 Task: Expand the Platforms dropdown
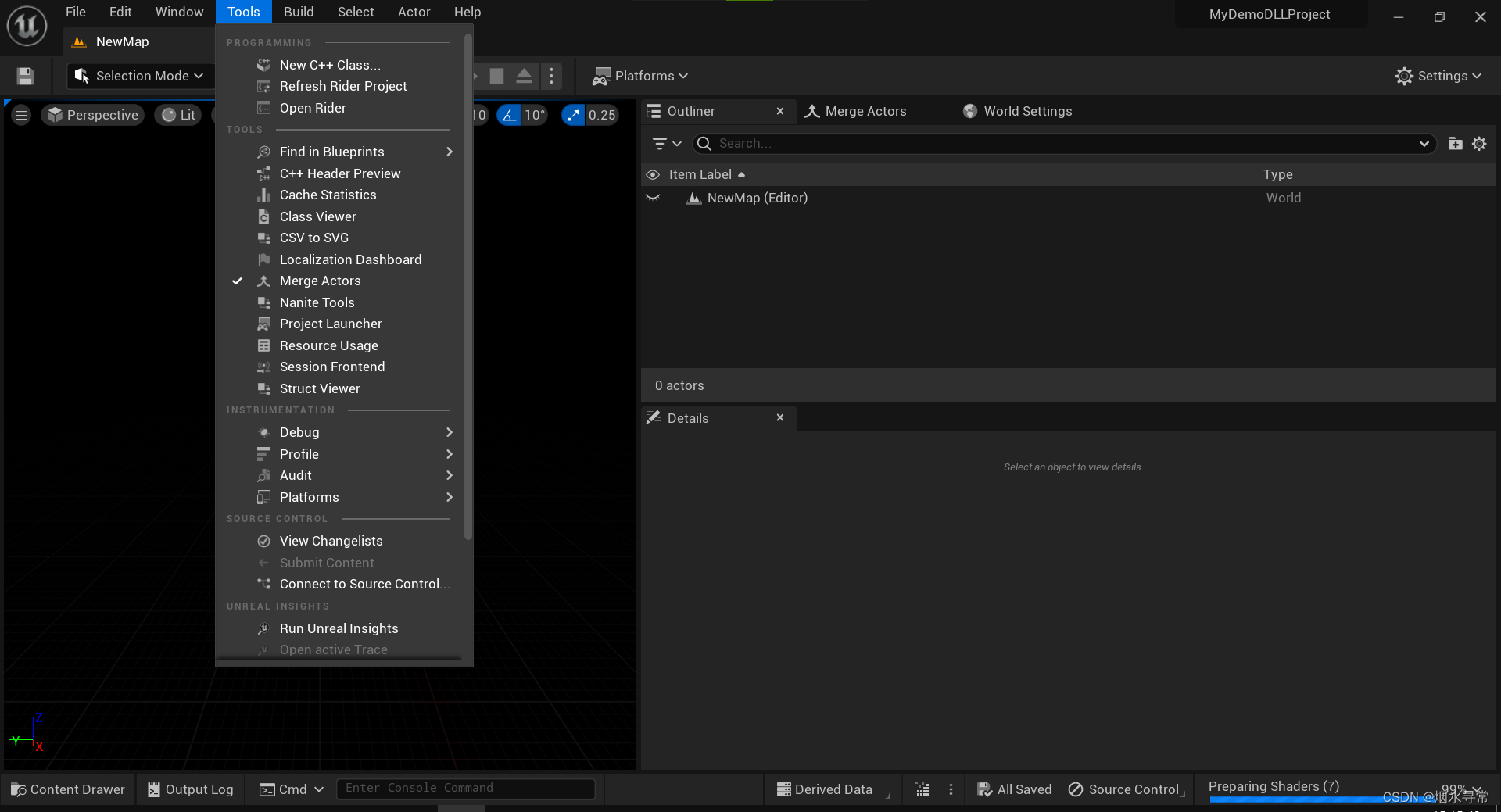[639, 76]
